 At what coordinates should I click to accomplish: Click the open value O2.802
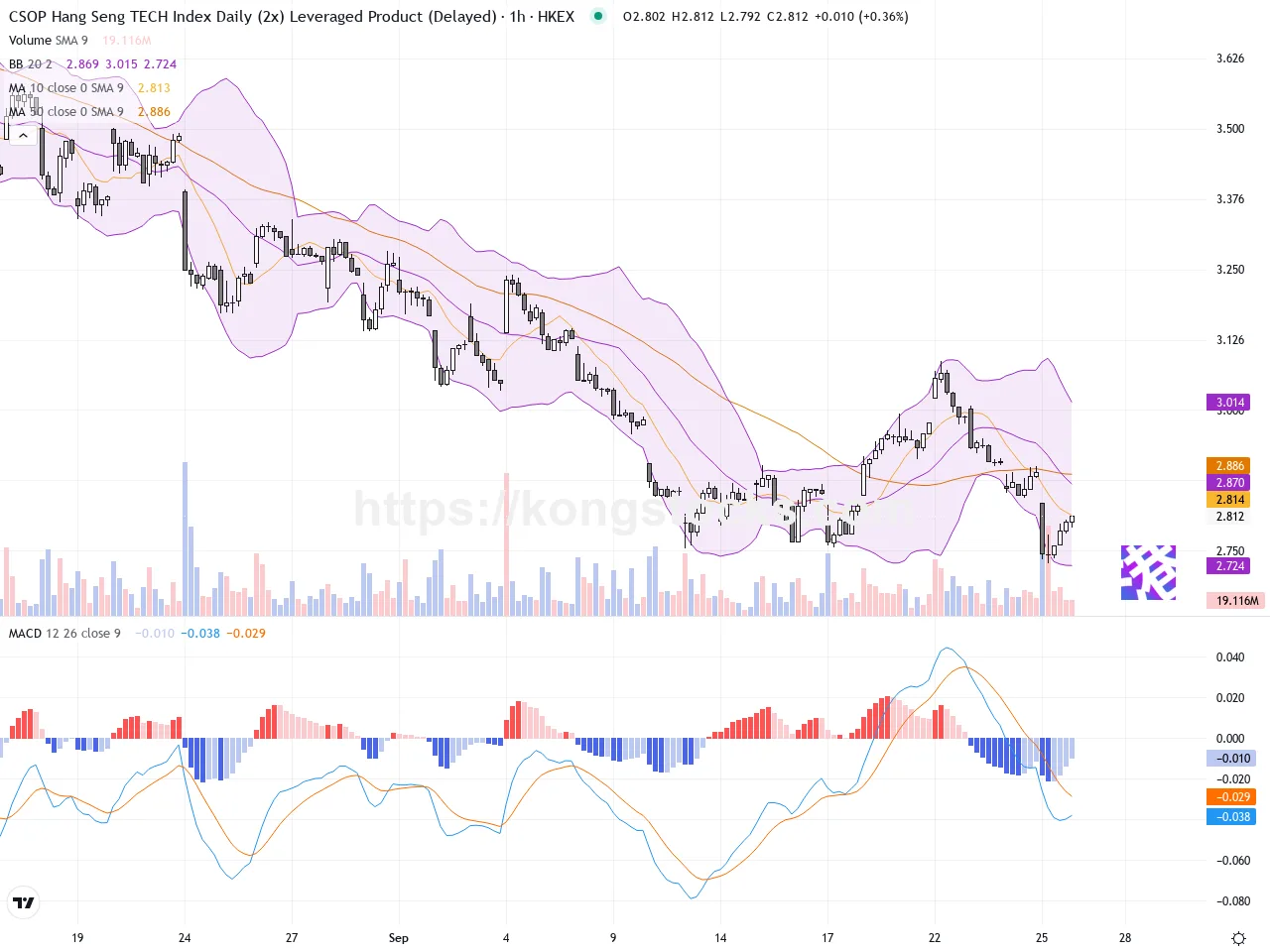coord(645,17)
